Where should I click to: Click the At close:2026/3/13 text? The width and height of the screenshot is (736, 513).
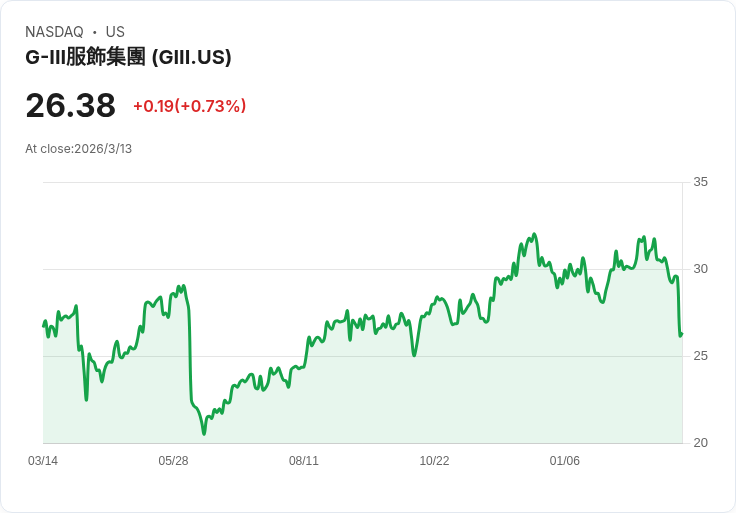78,149
